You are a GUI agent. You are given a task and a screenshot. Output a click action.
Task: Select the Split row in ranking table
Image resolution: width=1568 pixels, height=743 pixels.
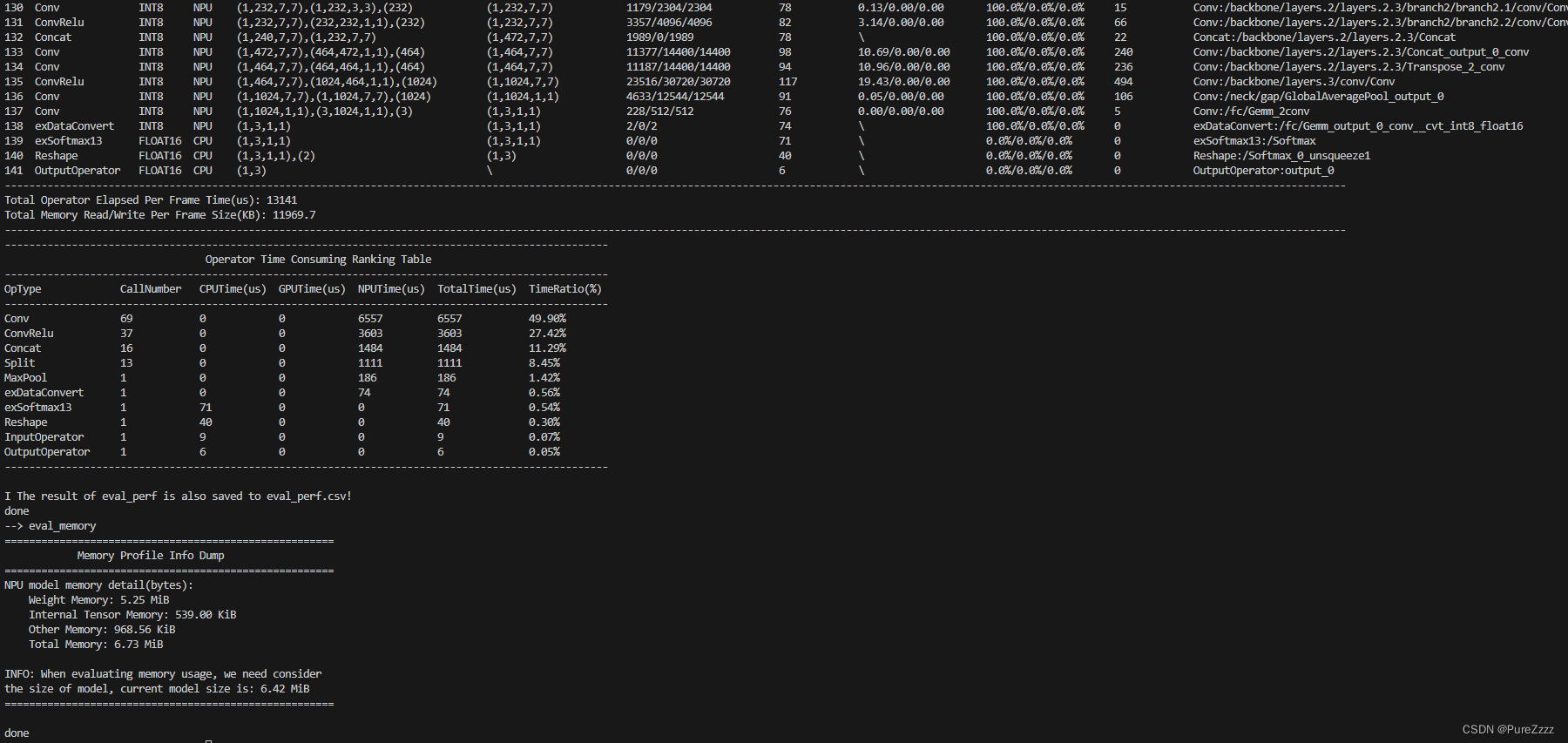click(x=282, y=362)
